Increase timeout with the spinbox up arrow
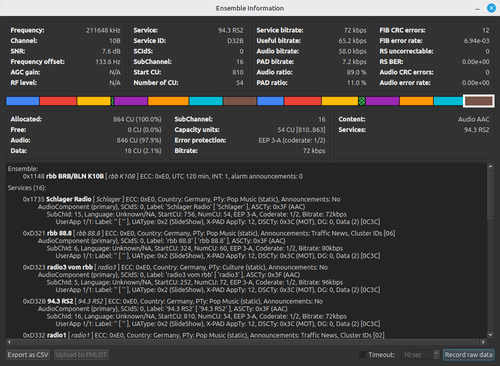The height and width of the screenshot is (366, 500). pyautogui.click(x=436, y=352)
